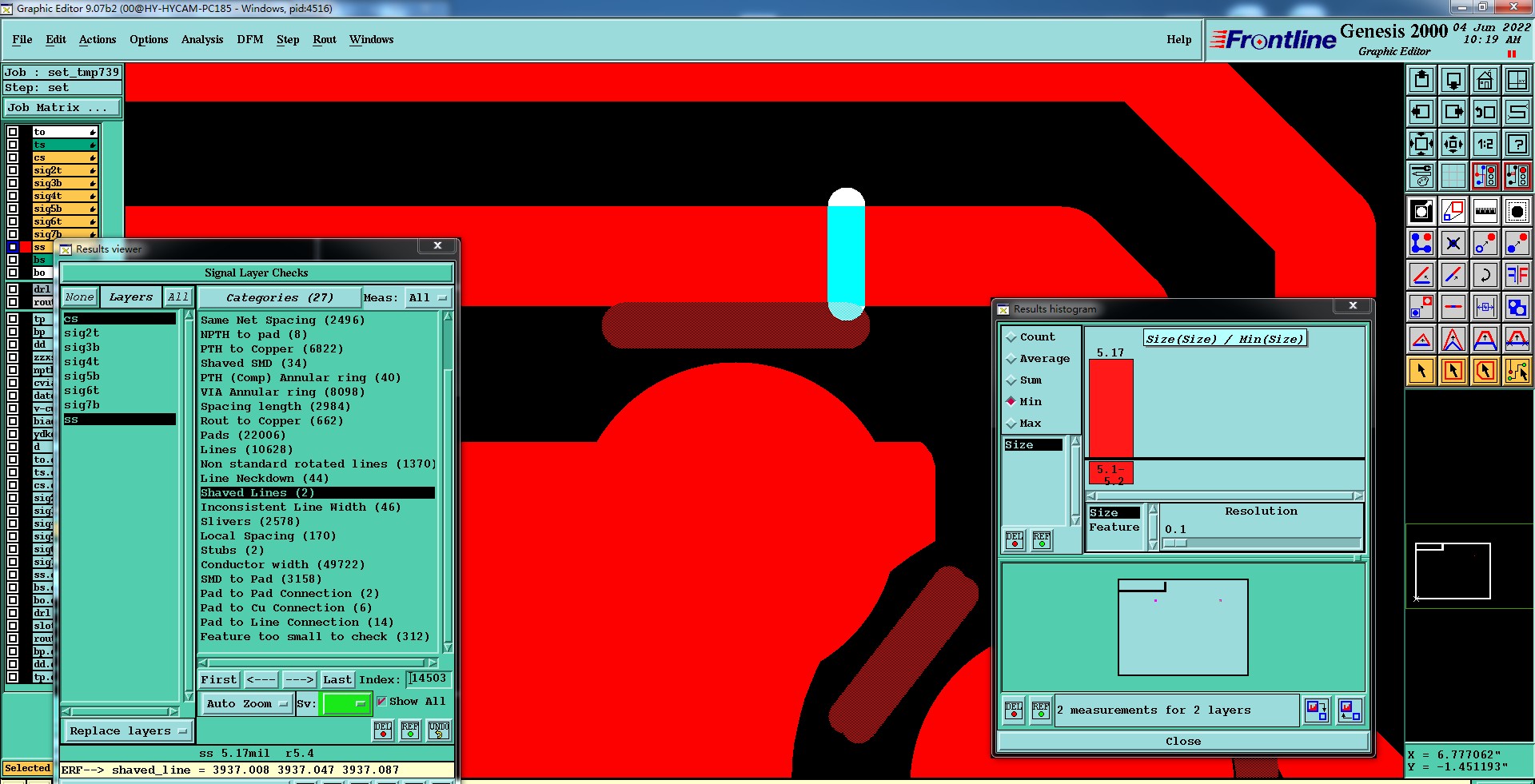This screenshot has width=1535, height=784.
Task: Toggle the checkbox for layer 'sig2t'
Action: [x=13, y=170]
